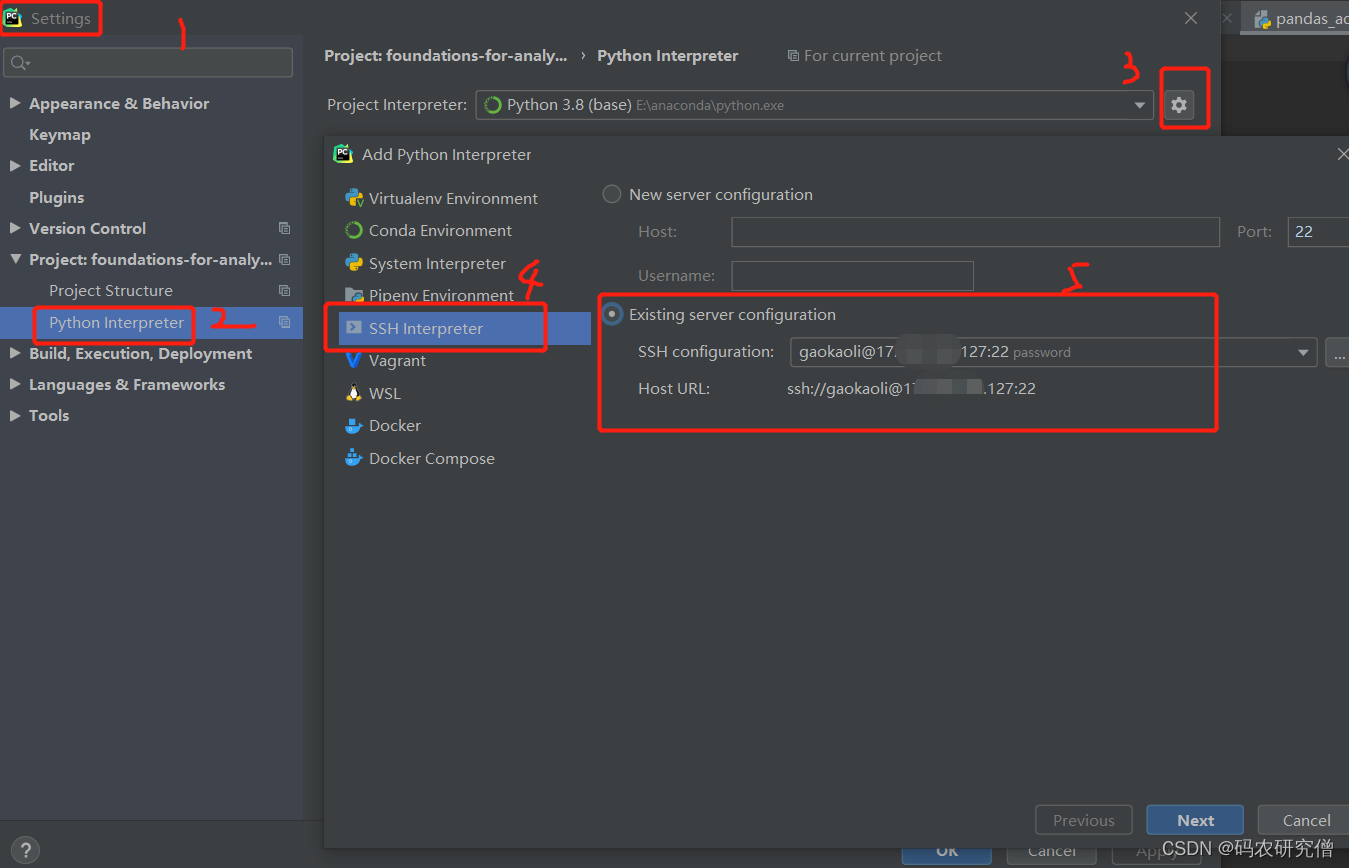Image resolution: width=1349 pixels, height=868 pixels.
Task: Click the copy icon beside Version Control
Action: tap(285, 228)
